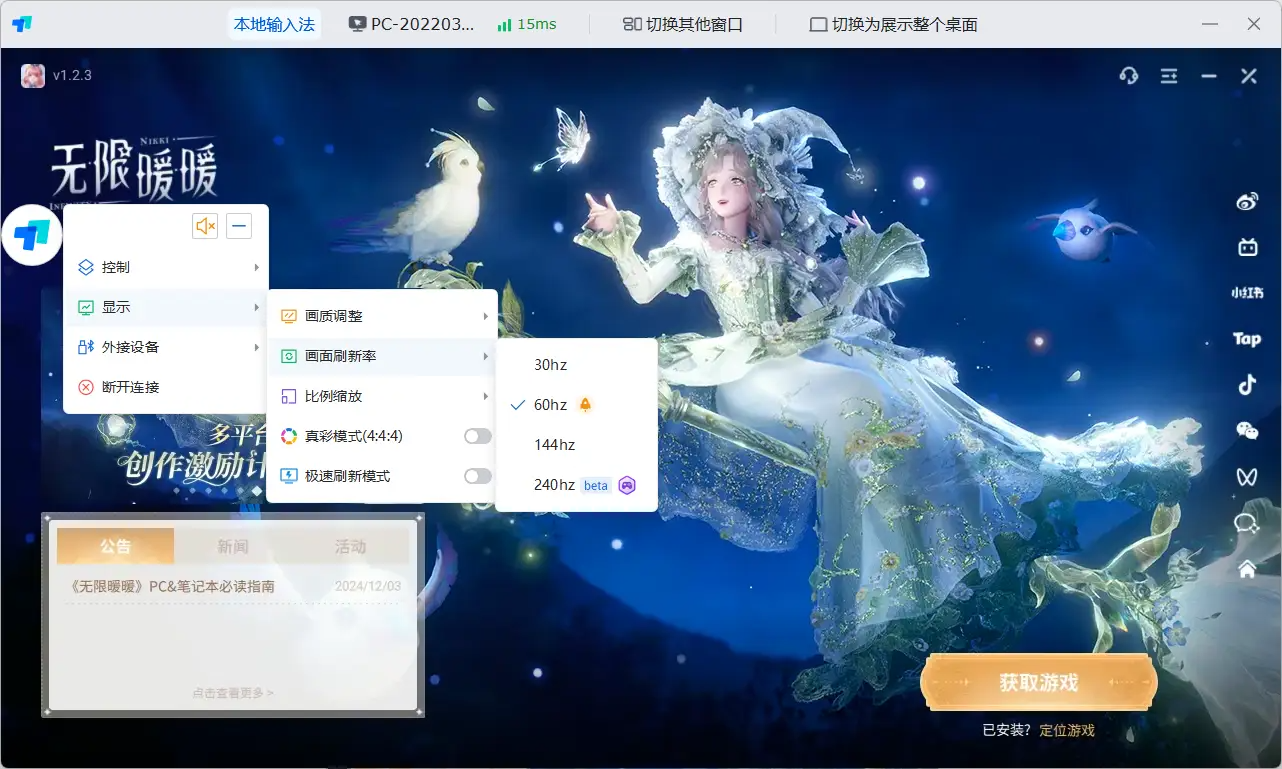The height and width of the screenshot is (769, 1282).
Task: Click the PC-202203... device name
Action: [x=412, y=24]
